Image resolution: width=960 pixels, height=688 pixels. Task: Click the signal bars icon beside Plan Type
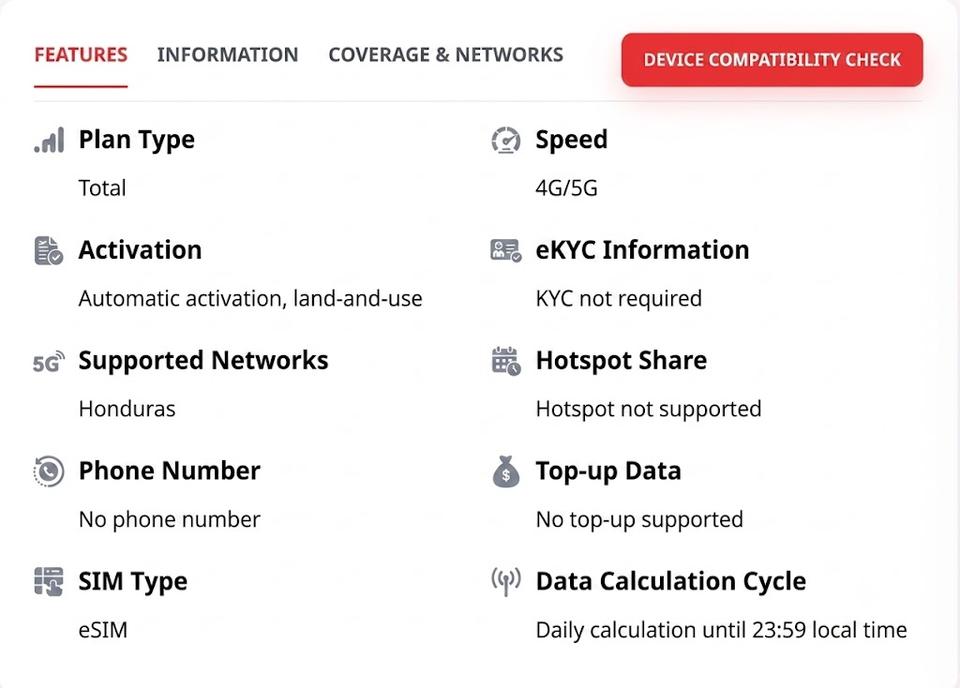tap(49, 140)
